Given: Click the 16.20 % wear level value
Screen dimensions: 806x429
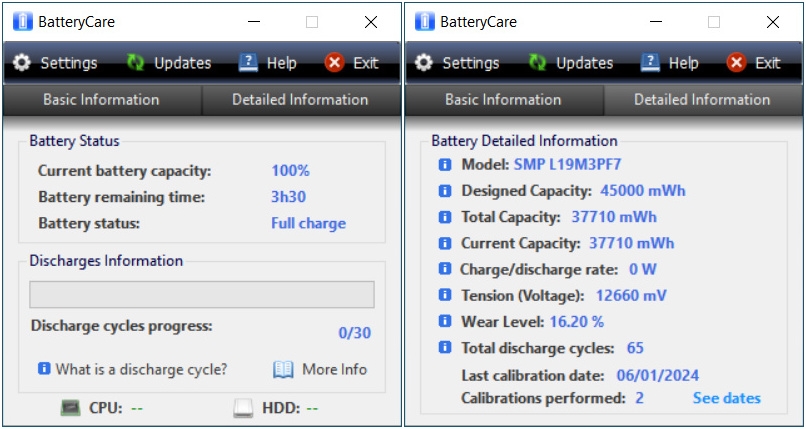Looking at the screenshot, I should point(577,322).
